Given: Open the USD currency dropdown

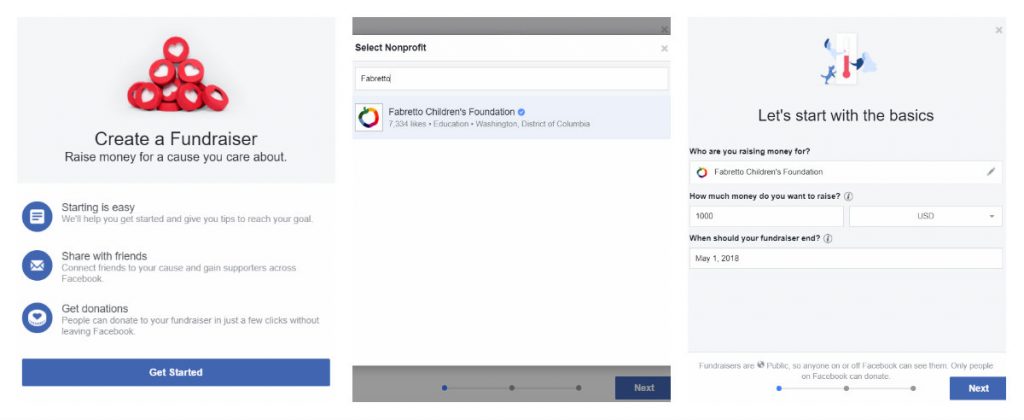Looking at the screenshot, I should (x=925, y=216).
